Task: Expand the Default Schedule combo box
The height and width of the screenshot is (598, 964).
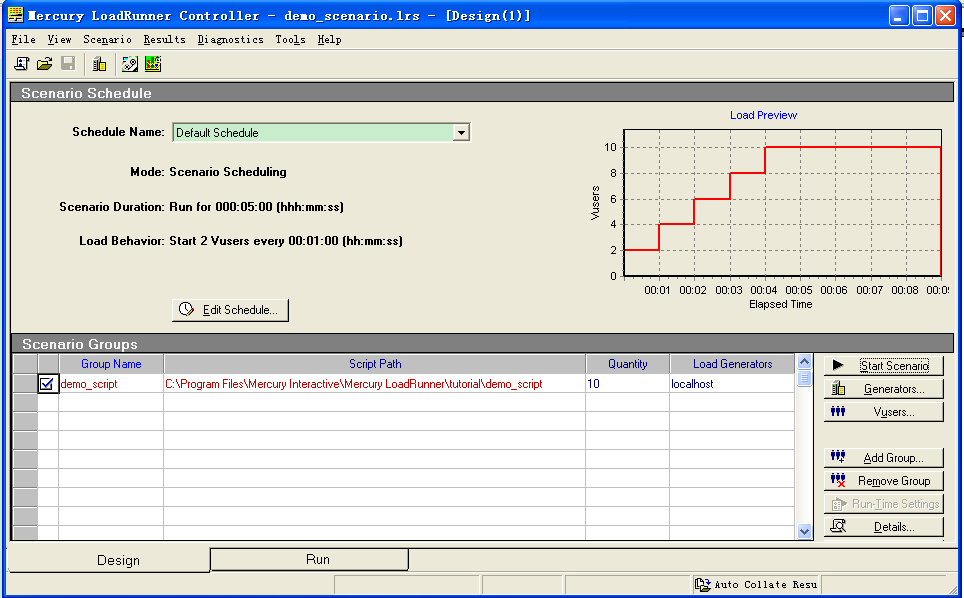Action: coord(461,132)
